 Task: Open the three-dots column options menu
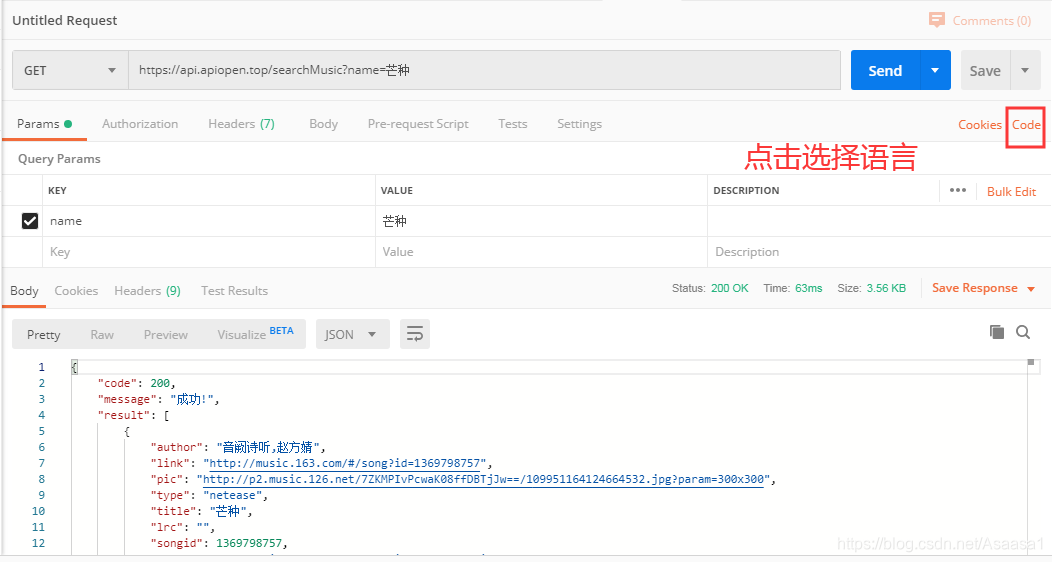(957, 190)
